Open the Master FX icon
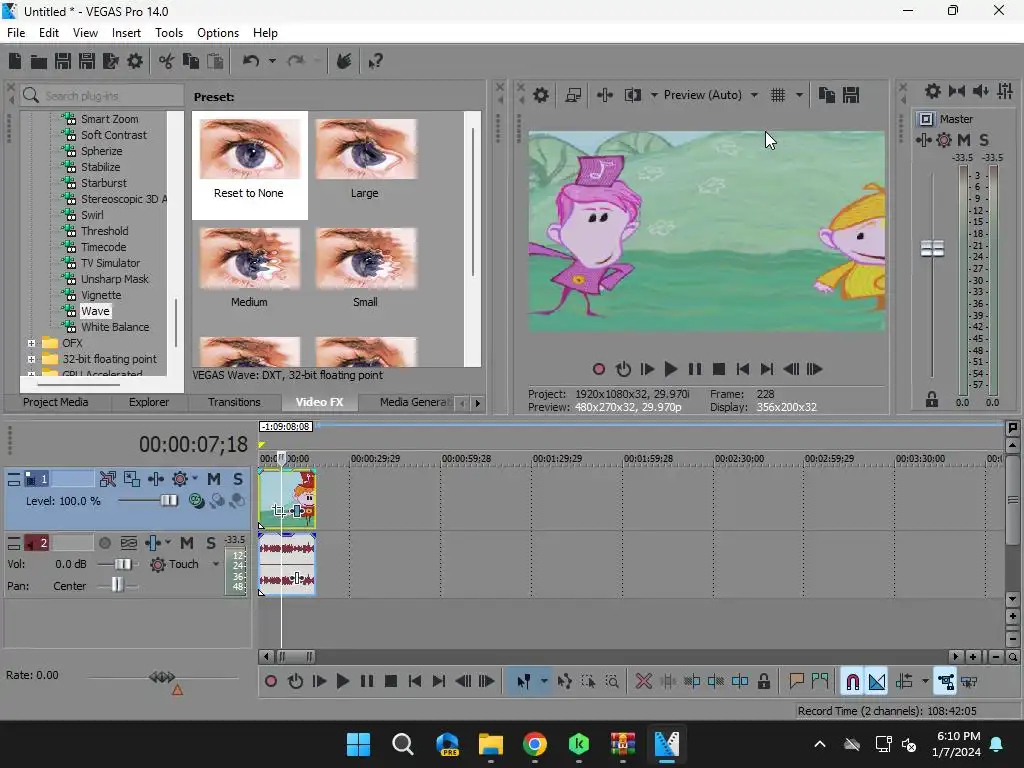The width and height of the screenshot is (1024, 768). pos(923,140)
